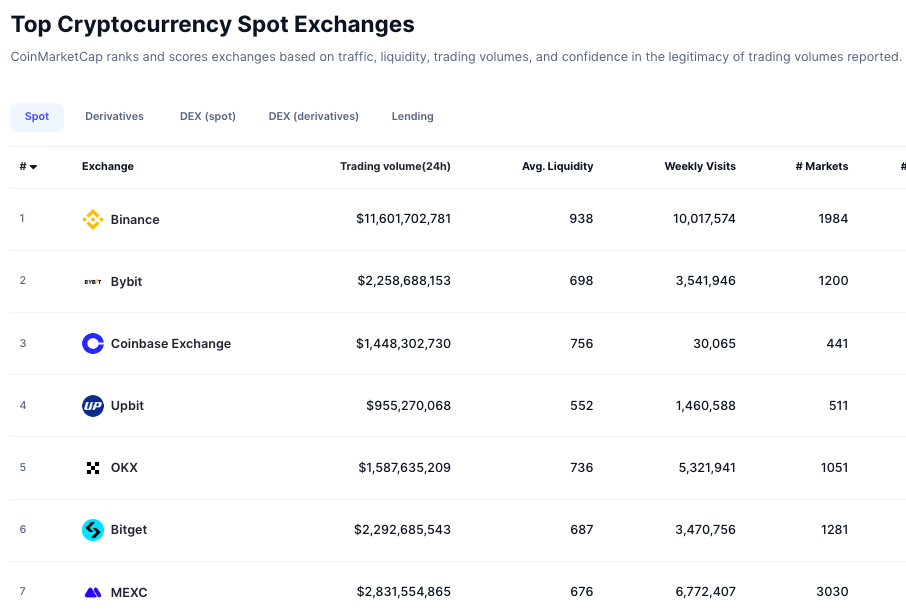Click OKX weekly visits 5,321,941
The height and width of the screenshot is (614, 906).
click(x=707, y=467)
